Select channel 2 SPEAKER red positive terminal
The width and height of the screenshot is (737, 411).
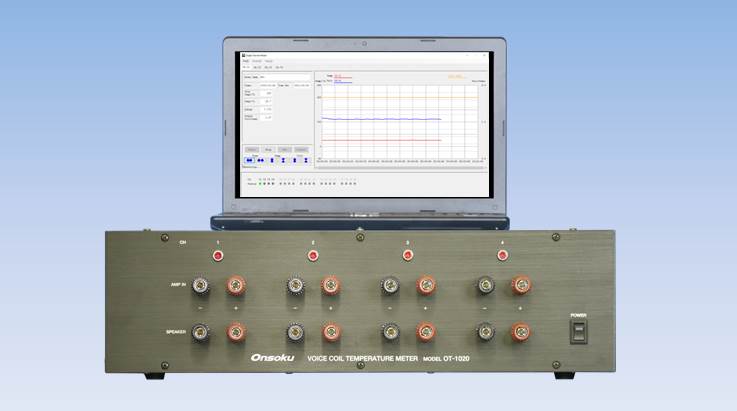tap(331, 332)
